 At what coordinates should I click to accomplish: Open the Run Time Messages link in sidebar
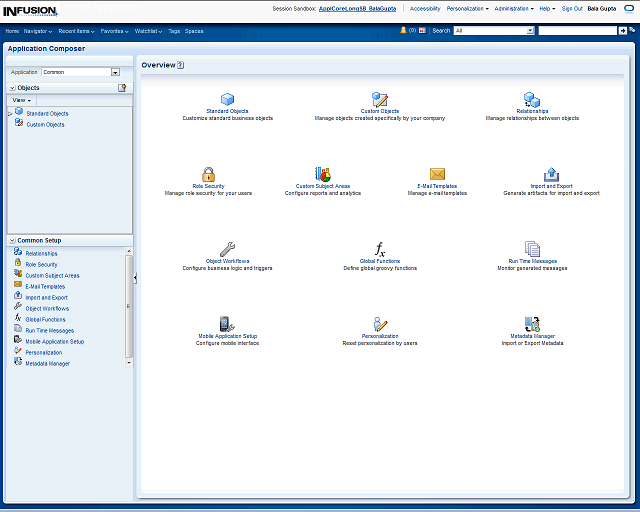click(49, 330)
